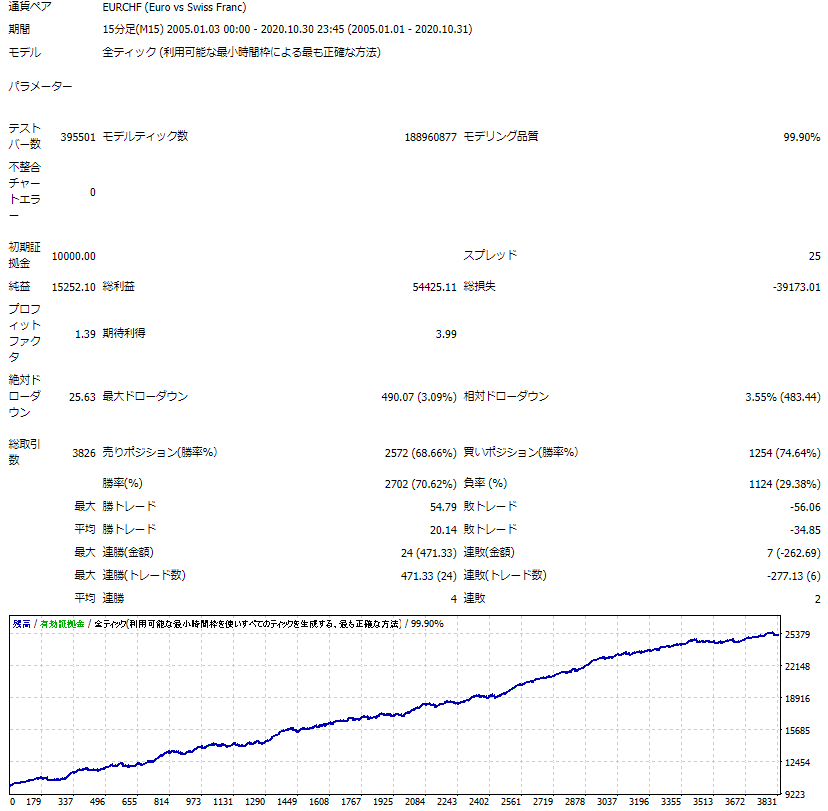Select the absolute drawdown value '25.63'
Viewport: 828px width, 811px height.
click(x=82, y=397)
